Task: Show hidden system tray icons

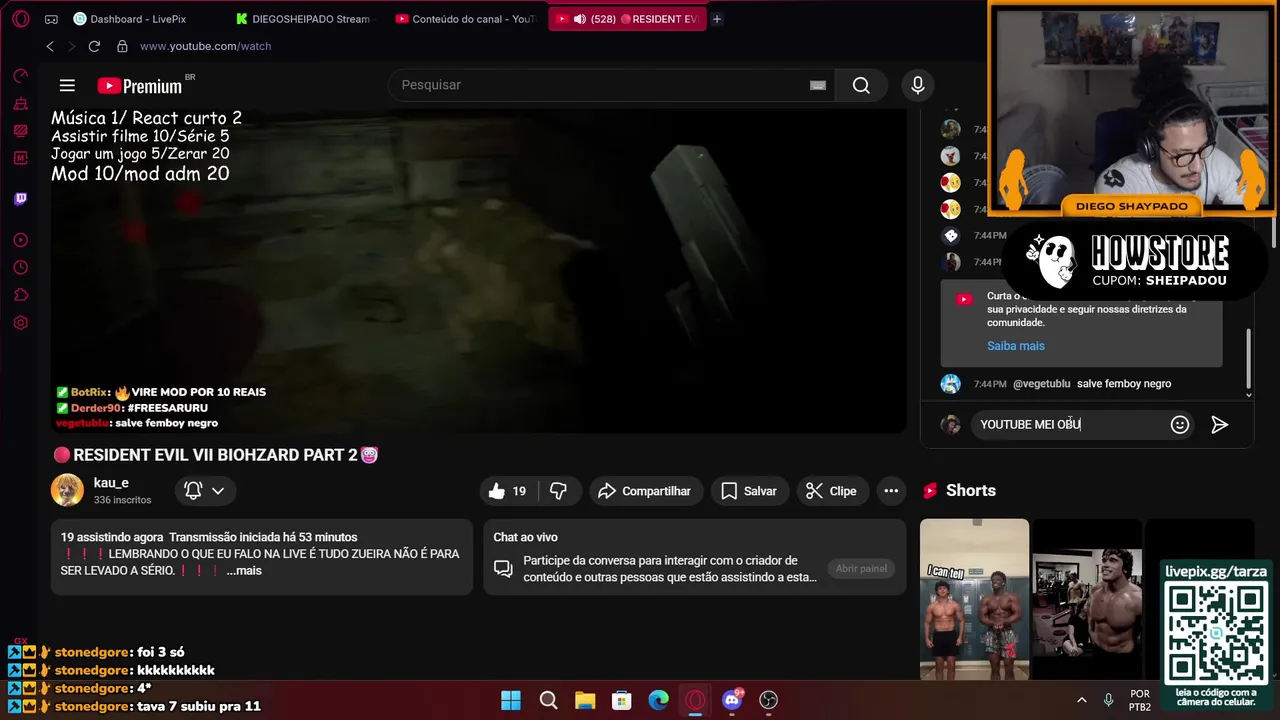Action: [1081, 700]
